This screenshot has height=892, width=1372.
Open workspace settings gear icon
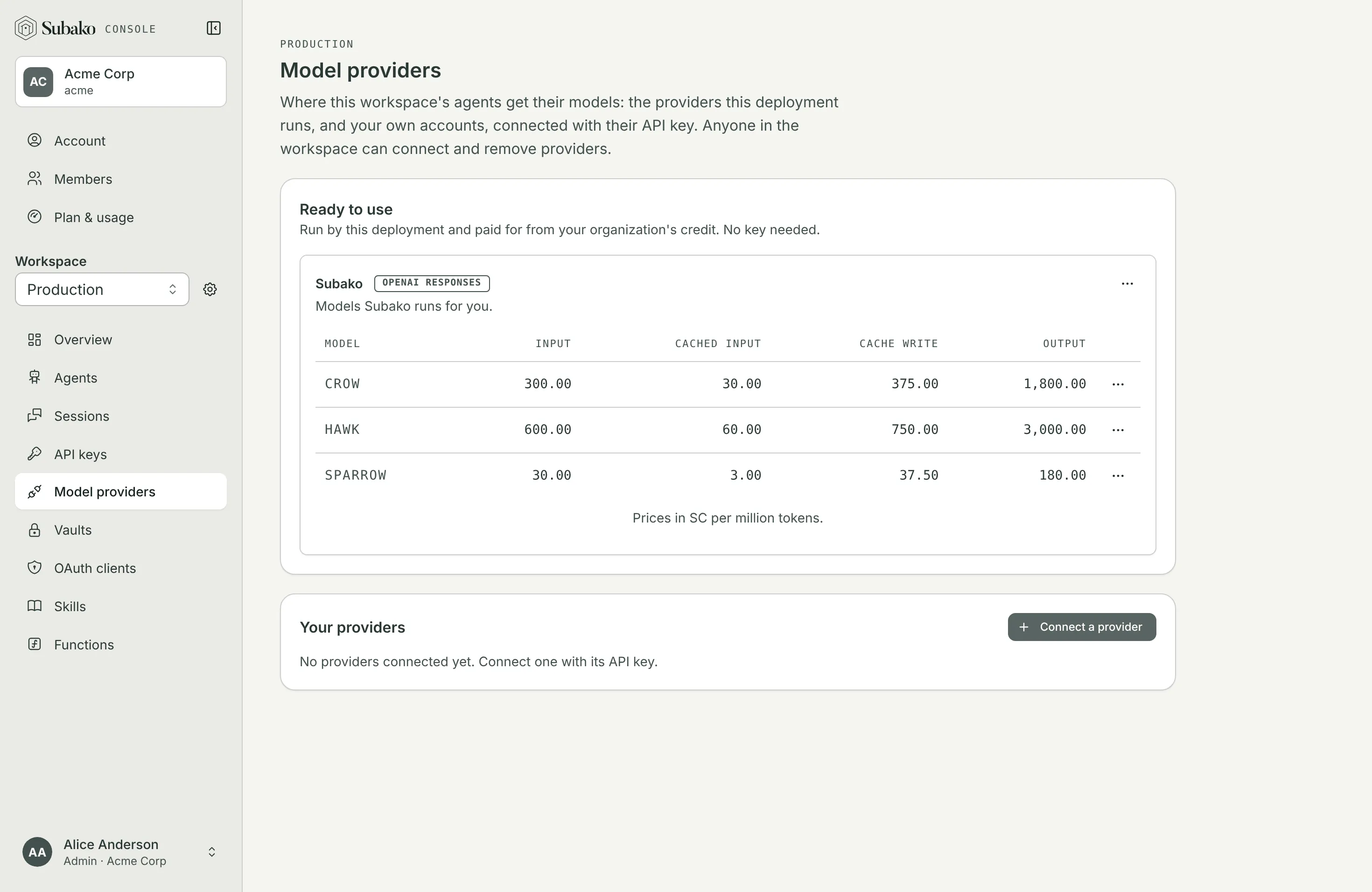click(x=210, y=289)
